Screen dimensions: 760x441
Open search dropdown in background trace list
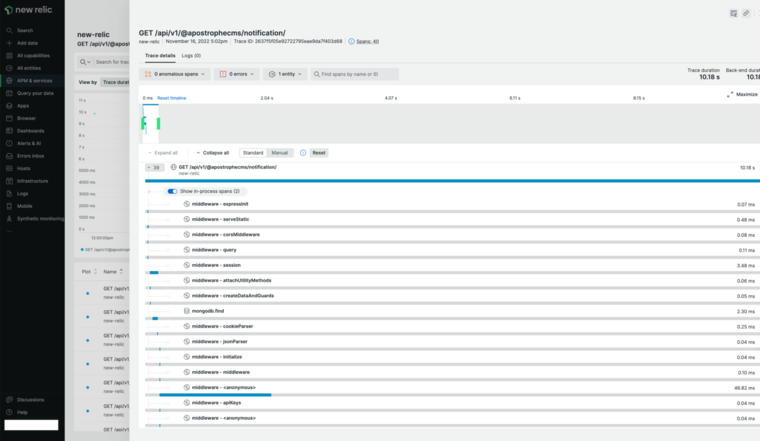click(85, 62)
